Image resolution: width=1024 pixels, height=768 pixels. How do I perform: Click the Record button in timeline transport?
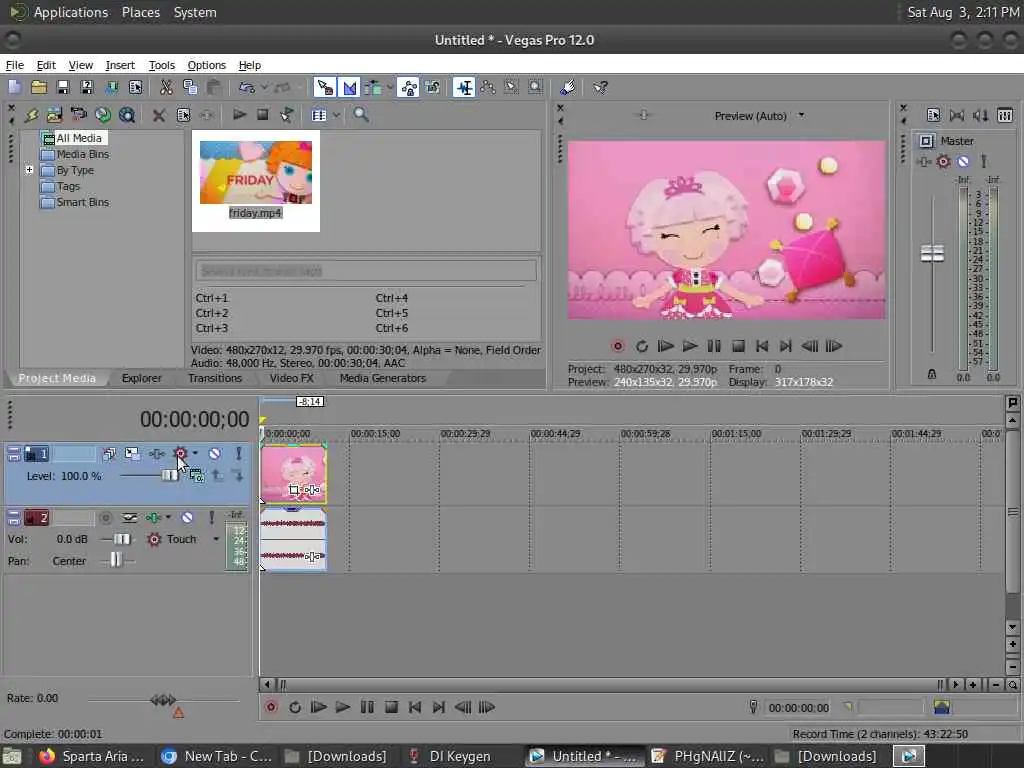point(270,707)
